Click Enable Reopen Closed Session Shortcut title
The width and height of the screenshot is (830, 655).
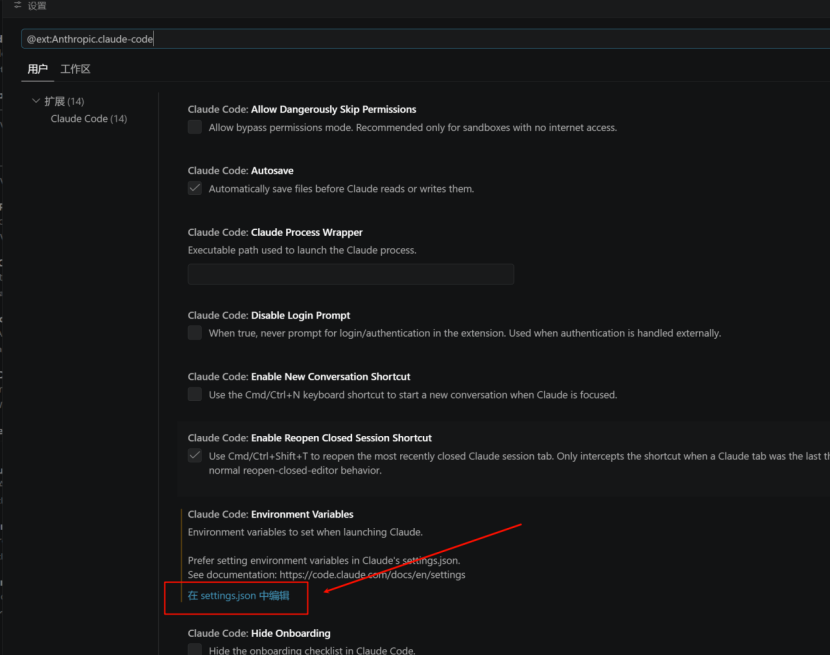pos(310,438)
